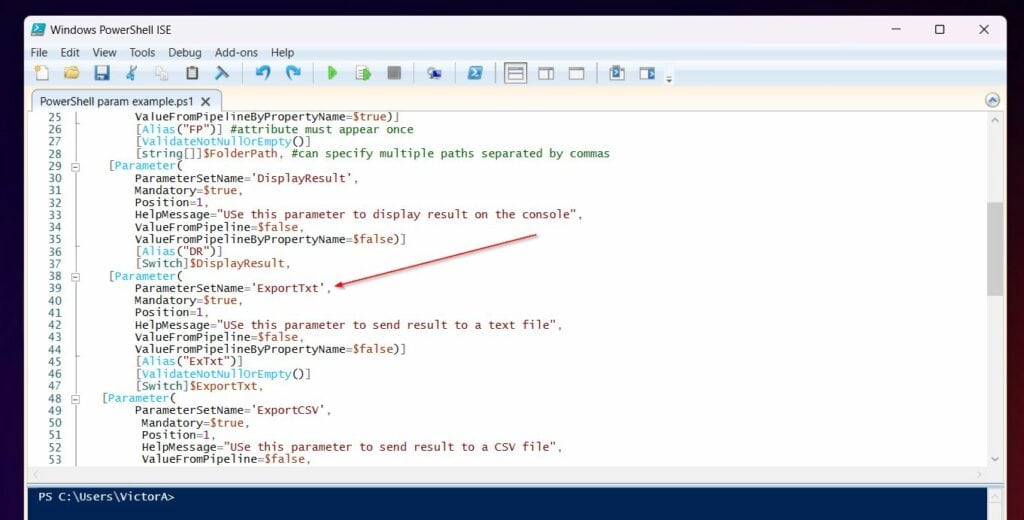Run the script with the green play icon
Screen dimensions: 1024x520
point(332,73)
